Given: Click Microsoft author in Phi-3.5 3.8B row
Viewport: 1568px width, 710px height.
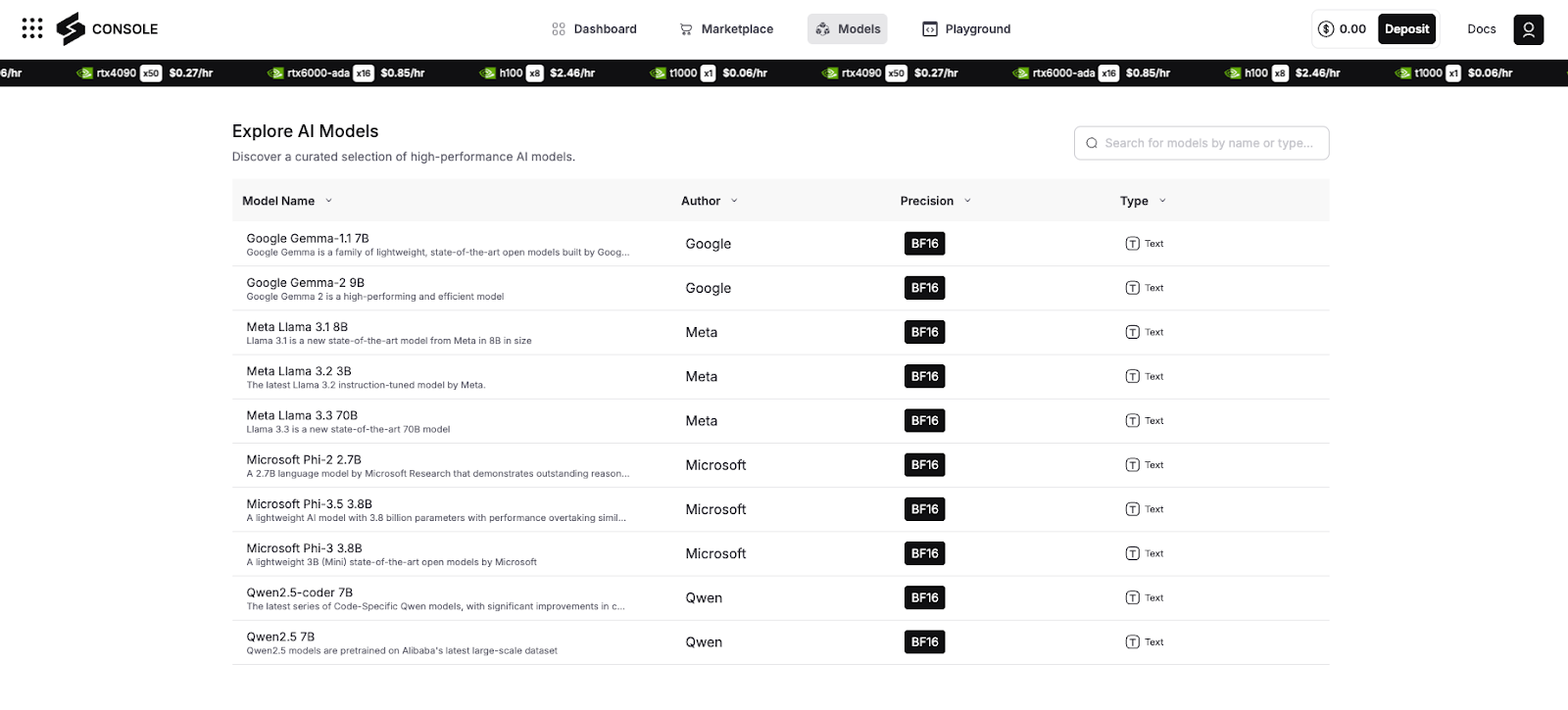Looking at the screenshot, I should coord(715,509).
